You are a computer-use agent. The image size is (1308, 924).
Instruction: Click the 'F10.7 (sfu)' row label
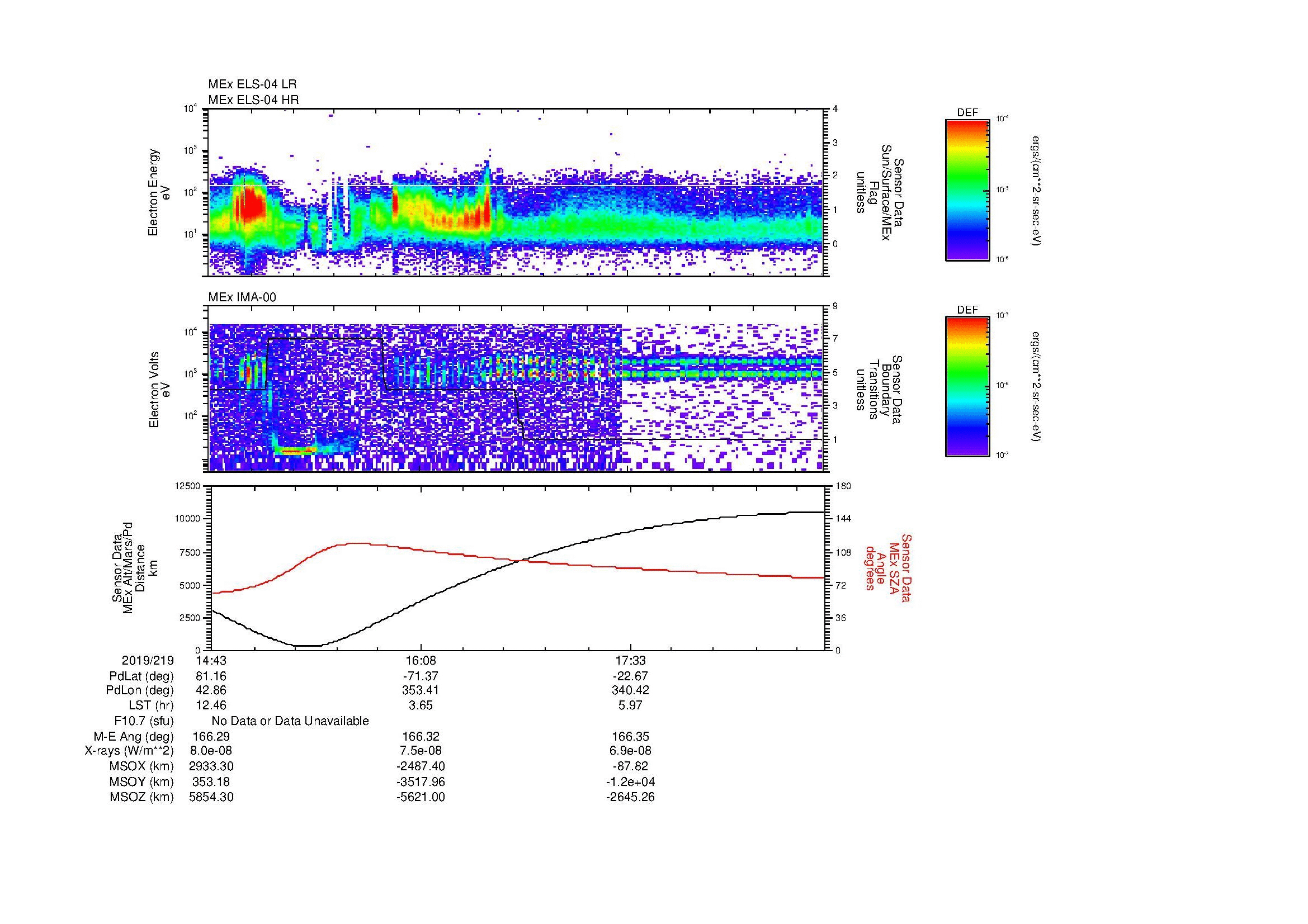(x=144, y=721)
